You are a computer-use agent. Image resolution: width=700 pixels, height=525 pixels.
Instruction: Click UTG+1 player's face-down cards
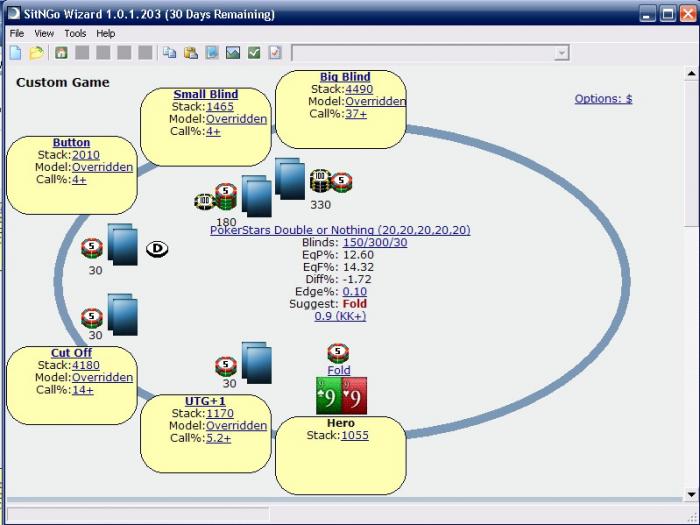257,363
